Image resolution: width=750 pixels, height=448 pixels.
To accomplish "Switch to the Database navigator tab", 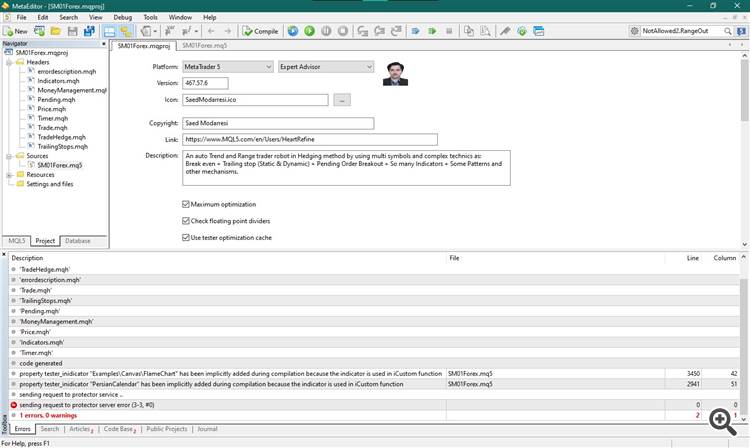I will [77, 241].
